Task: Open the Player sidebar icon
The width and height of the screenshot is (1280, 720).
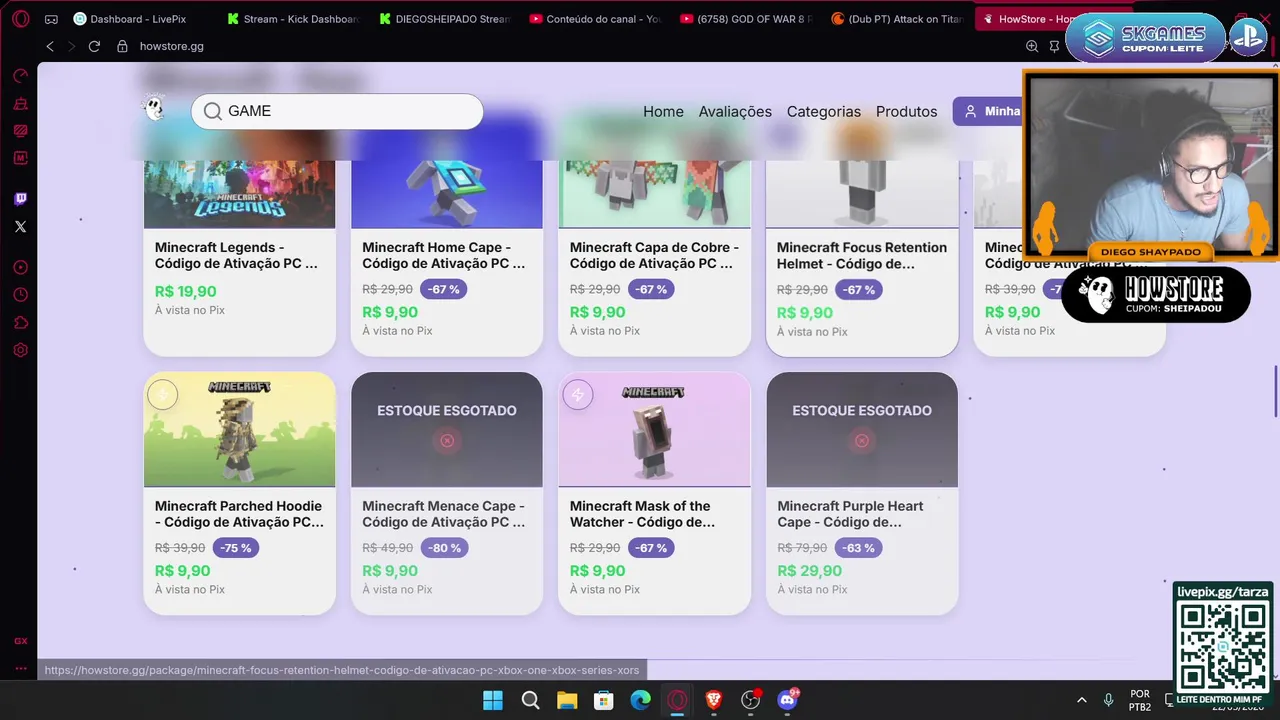Action: pos(20,268)
